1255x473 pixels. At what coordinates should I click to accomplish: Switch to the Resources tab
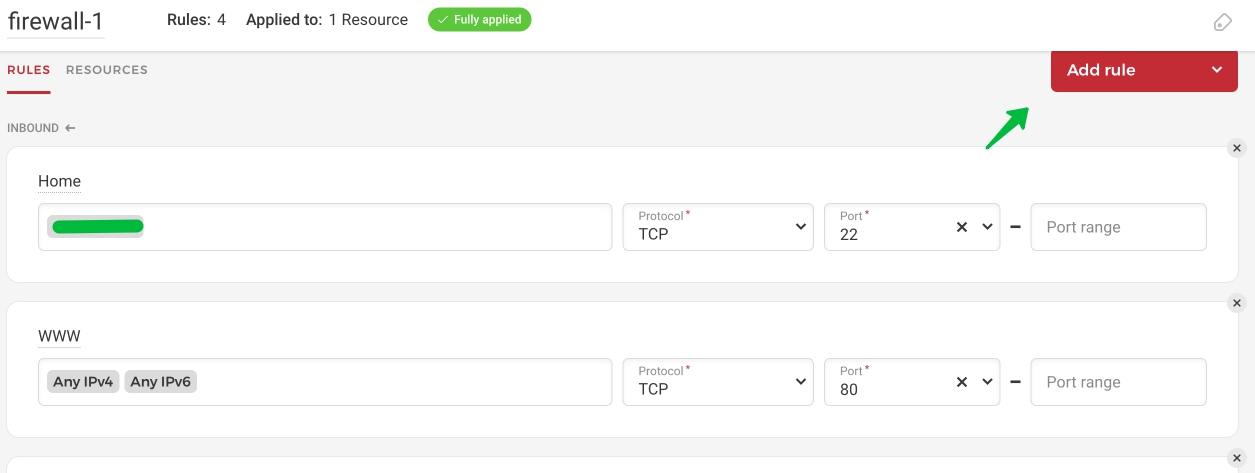107,70
